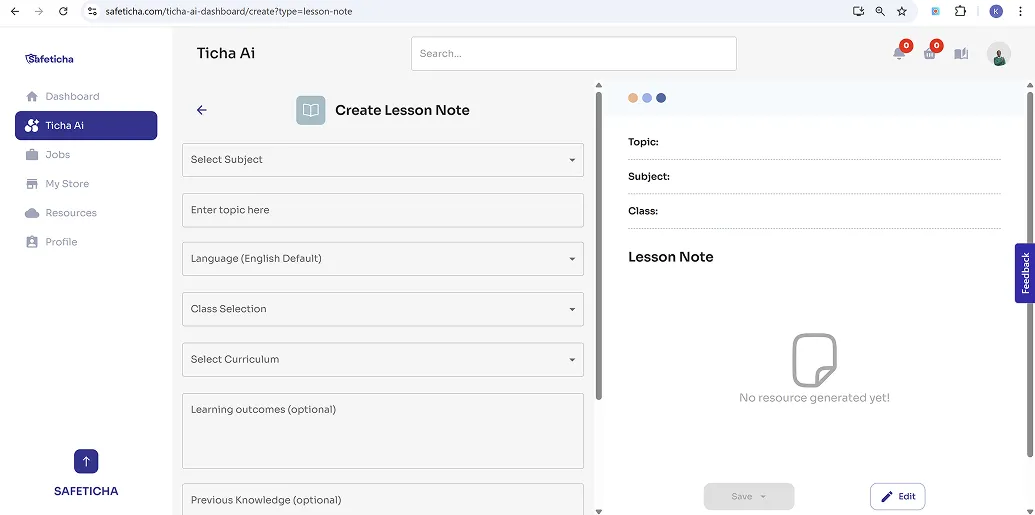The image size is (1035, 515).
Task: Click the Safeticha logo
Action: [x=49, y=59]
